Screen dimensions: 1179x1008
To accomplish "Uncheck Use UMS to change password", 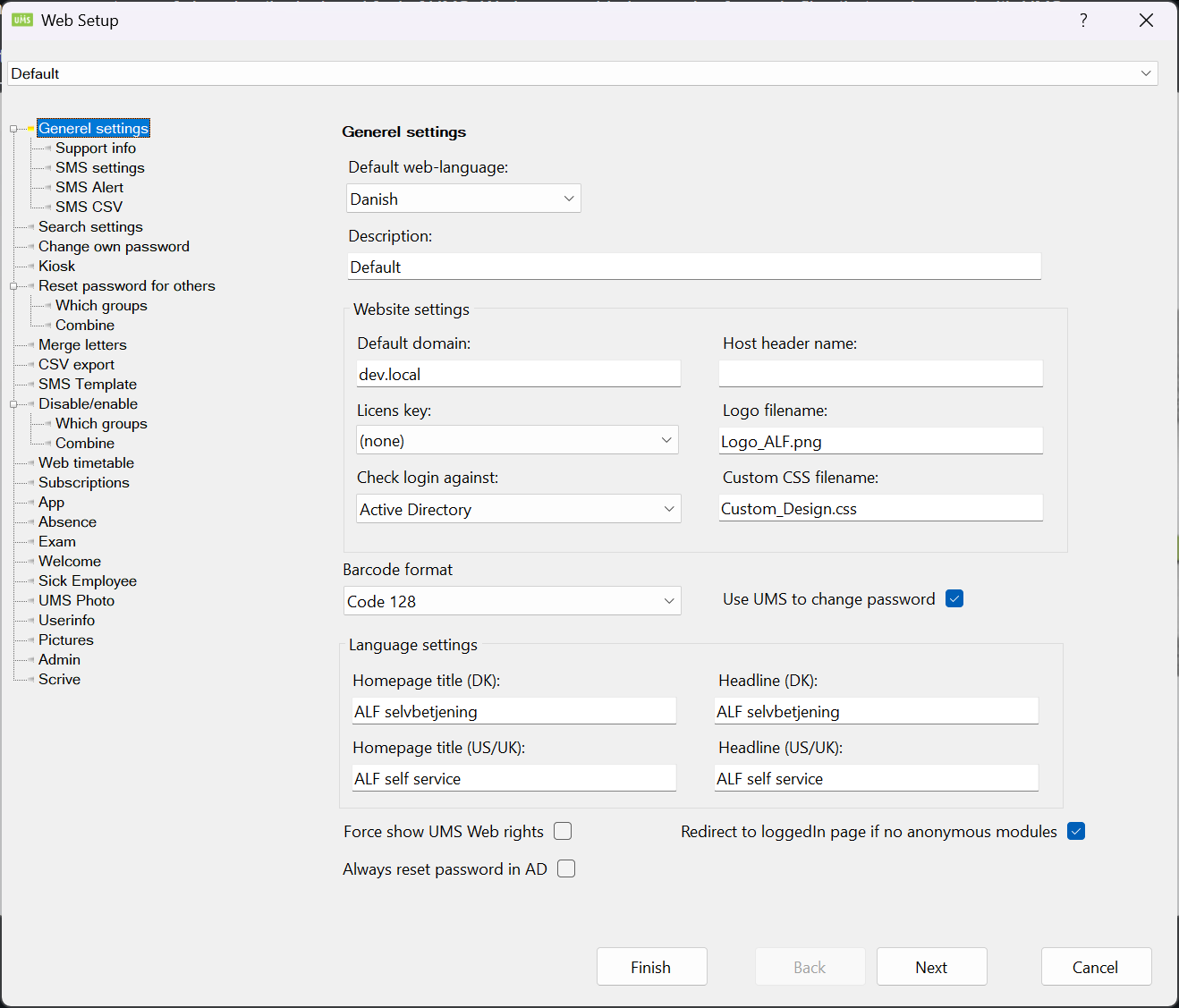I will tap(954, 599).
